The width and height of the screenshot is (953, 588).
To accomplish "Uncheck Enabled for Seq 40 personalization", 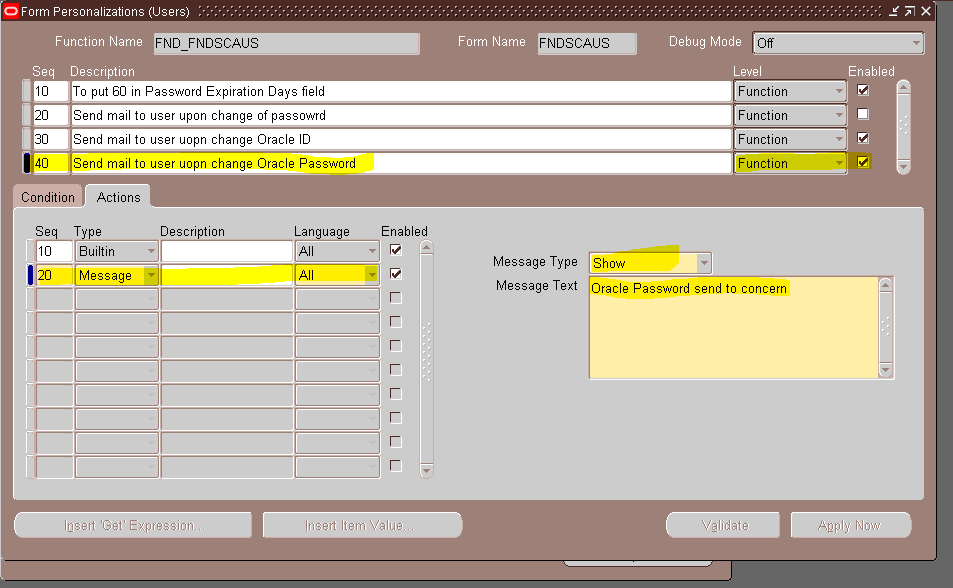I will 862,162.
